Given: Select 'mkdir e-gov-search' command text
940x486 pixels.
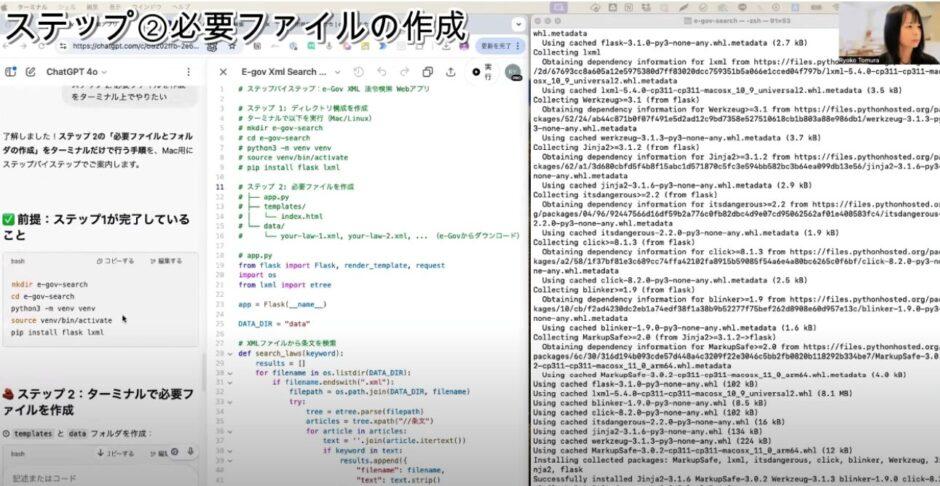Looking at the screenshot, I should click(x=49, y=285).
